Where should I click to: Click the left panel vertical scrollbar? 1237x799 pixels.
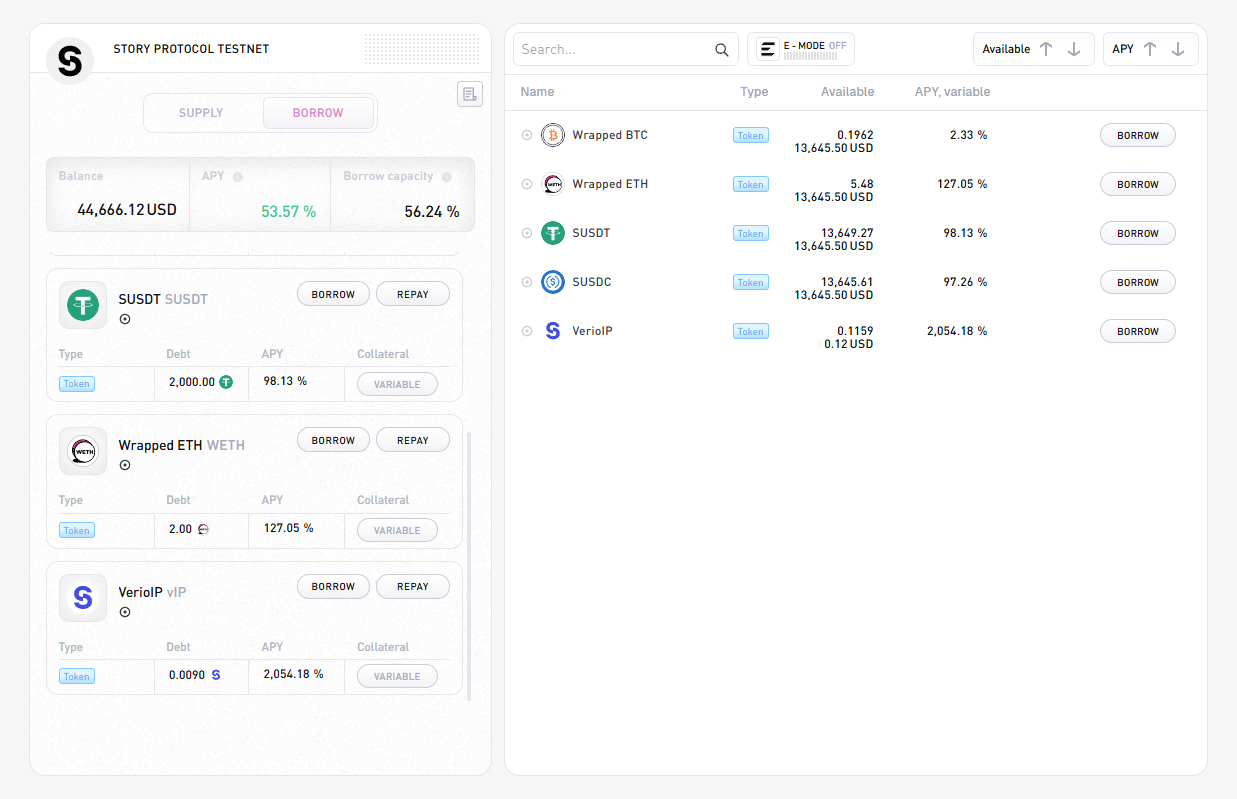tap(468, 560)
